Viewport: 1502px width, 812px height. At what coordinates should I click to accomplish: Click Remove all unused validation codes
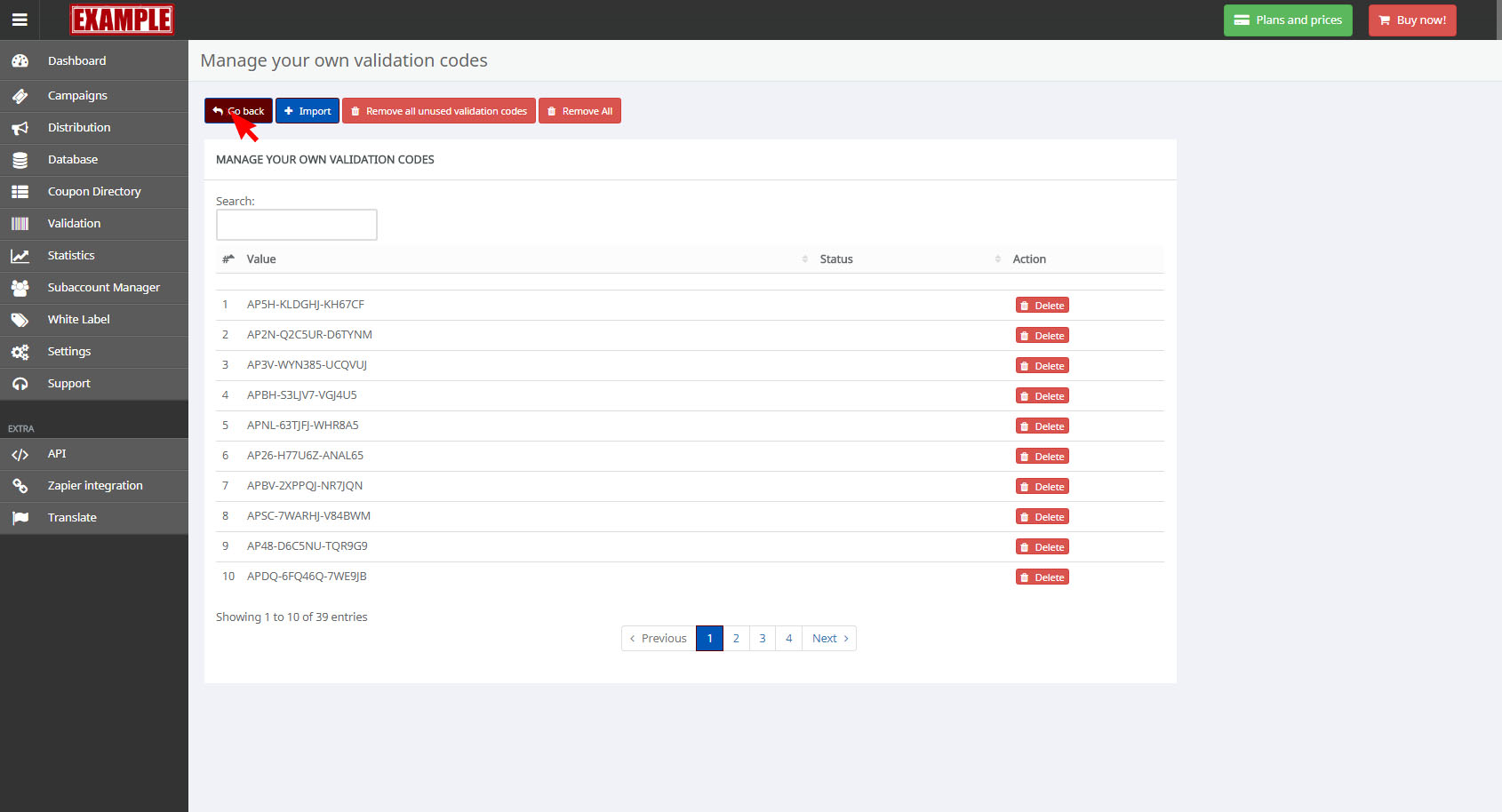click(x=439, y=111)
